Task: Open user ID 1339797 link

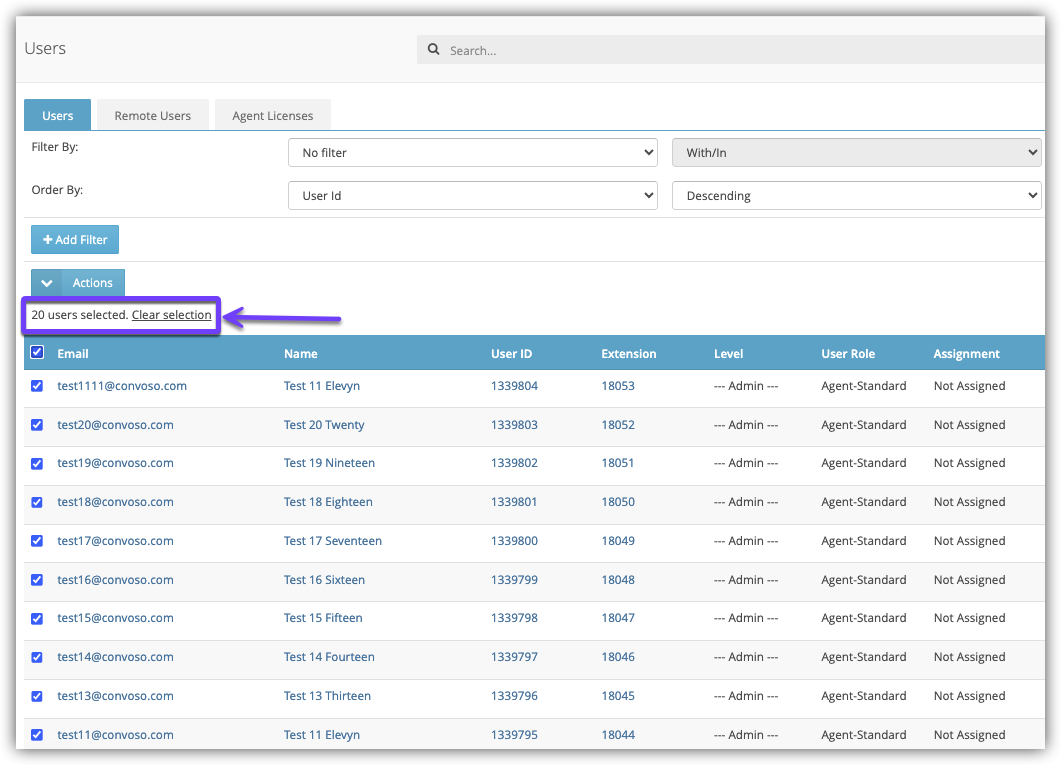Action: [x=514, y=657]
